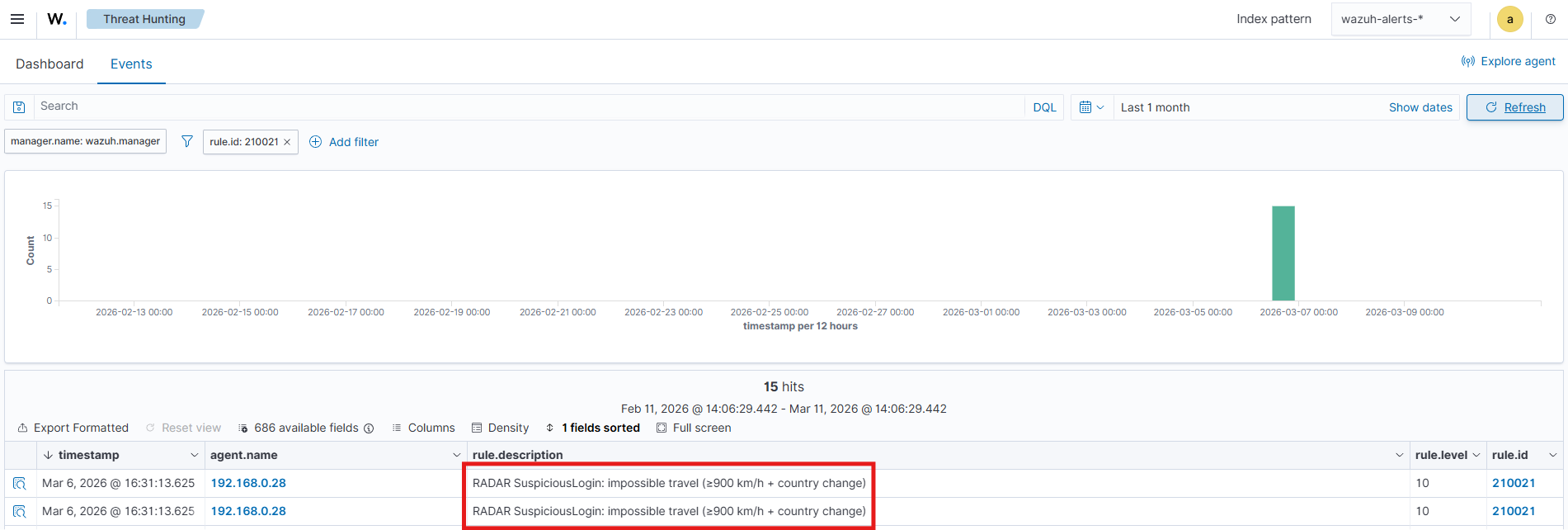Open the user avatar menu

(1510, 19)
